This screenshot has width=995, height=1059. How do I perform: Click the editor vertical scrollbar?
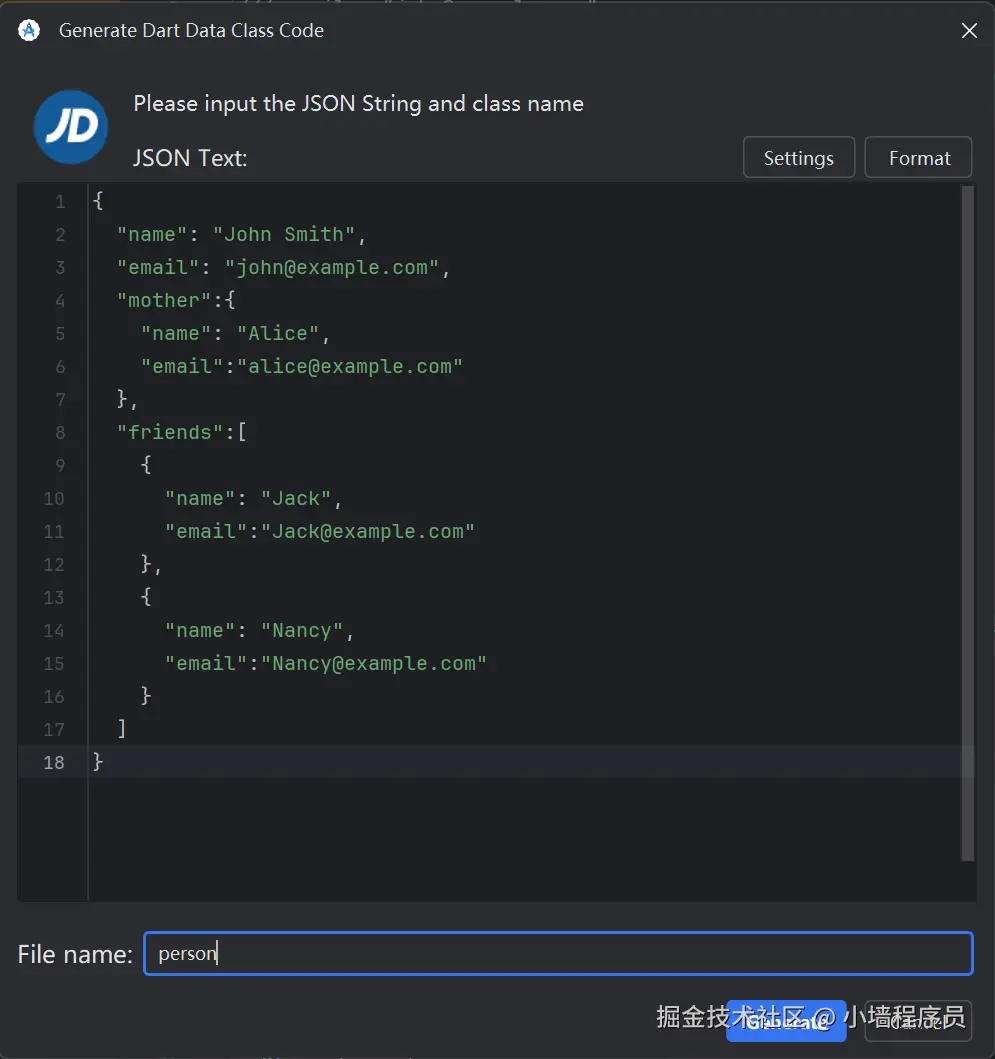[967, 523]
